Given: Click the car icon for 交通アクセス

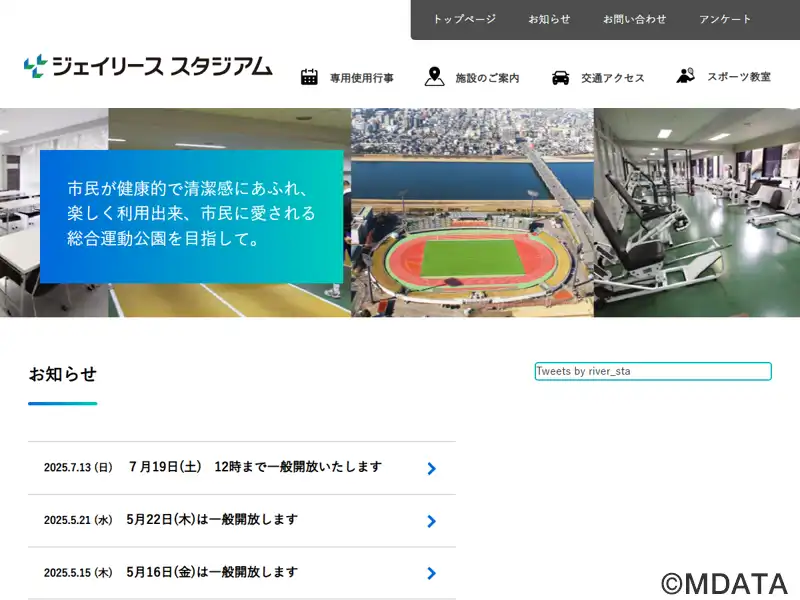Looking at the screenshot, I should (x=560, y=78).
